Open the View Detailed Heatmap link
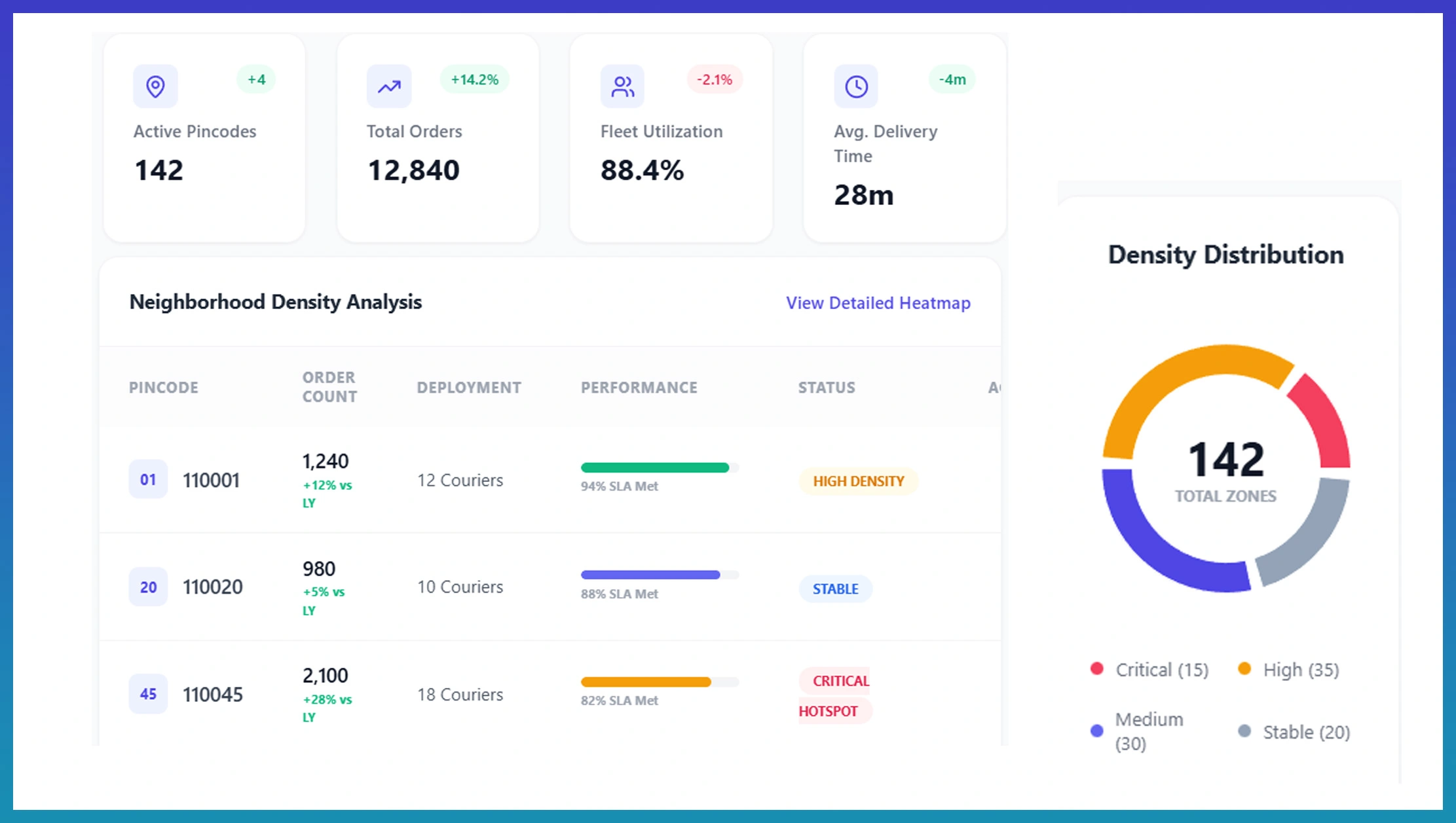1456x823 pixels. (878, 303)
